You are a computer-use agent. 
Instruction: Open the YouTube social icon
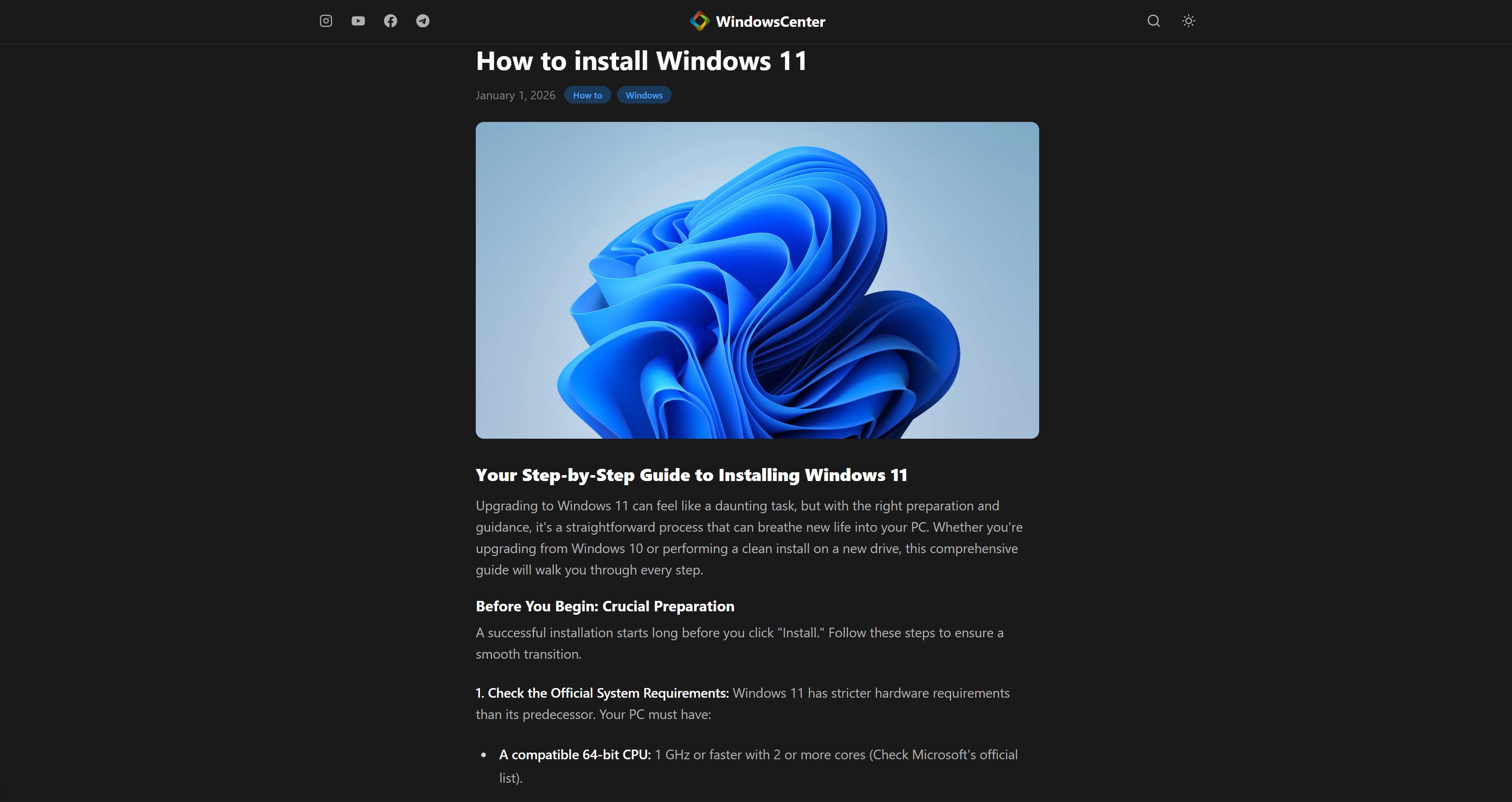click(358, 21)
